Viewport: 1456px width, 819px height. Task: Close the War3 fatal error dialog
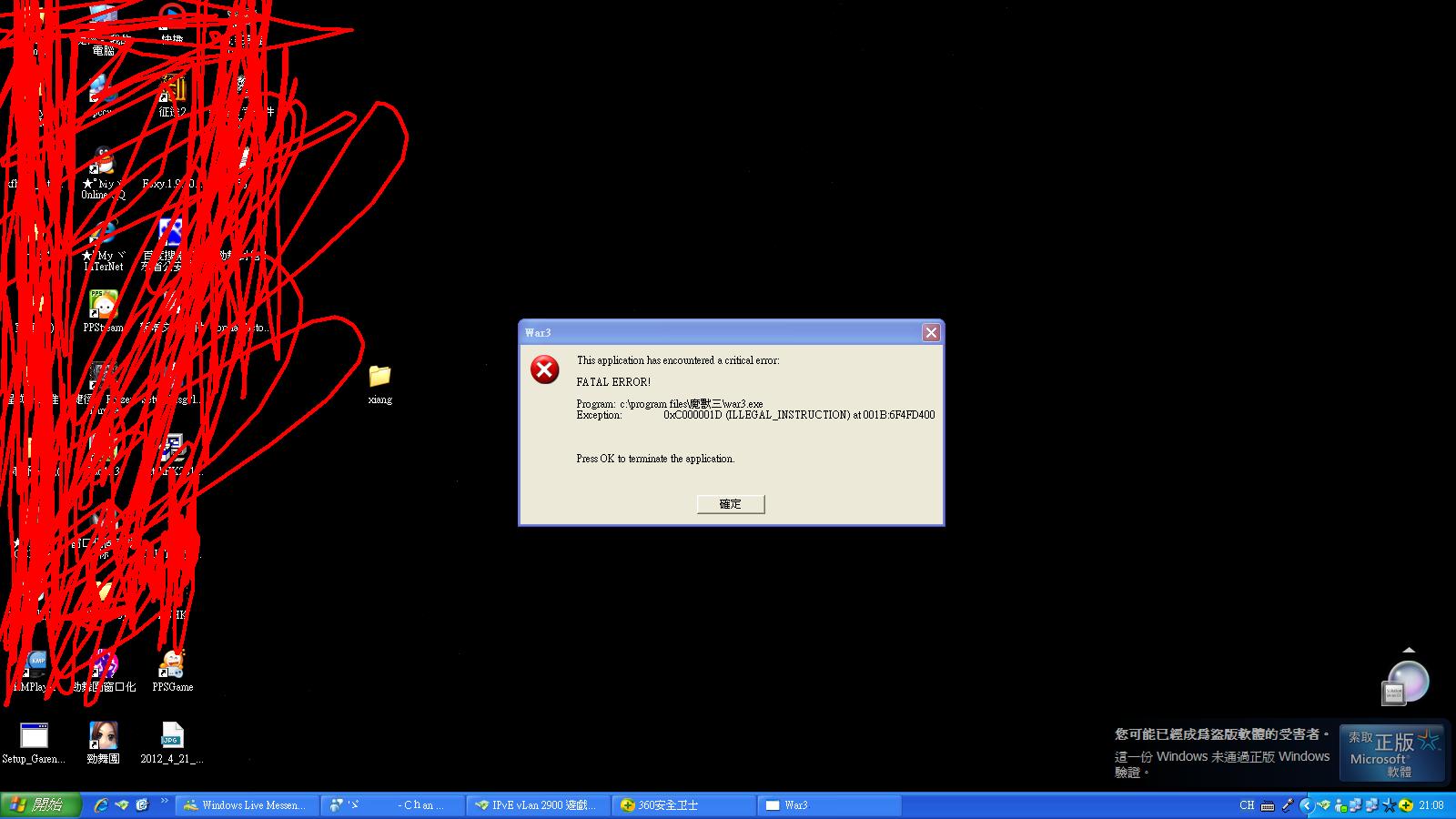pyautogui.click(x=931, y=333)
